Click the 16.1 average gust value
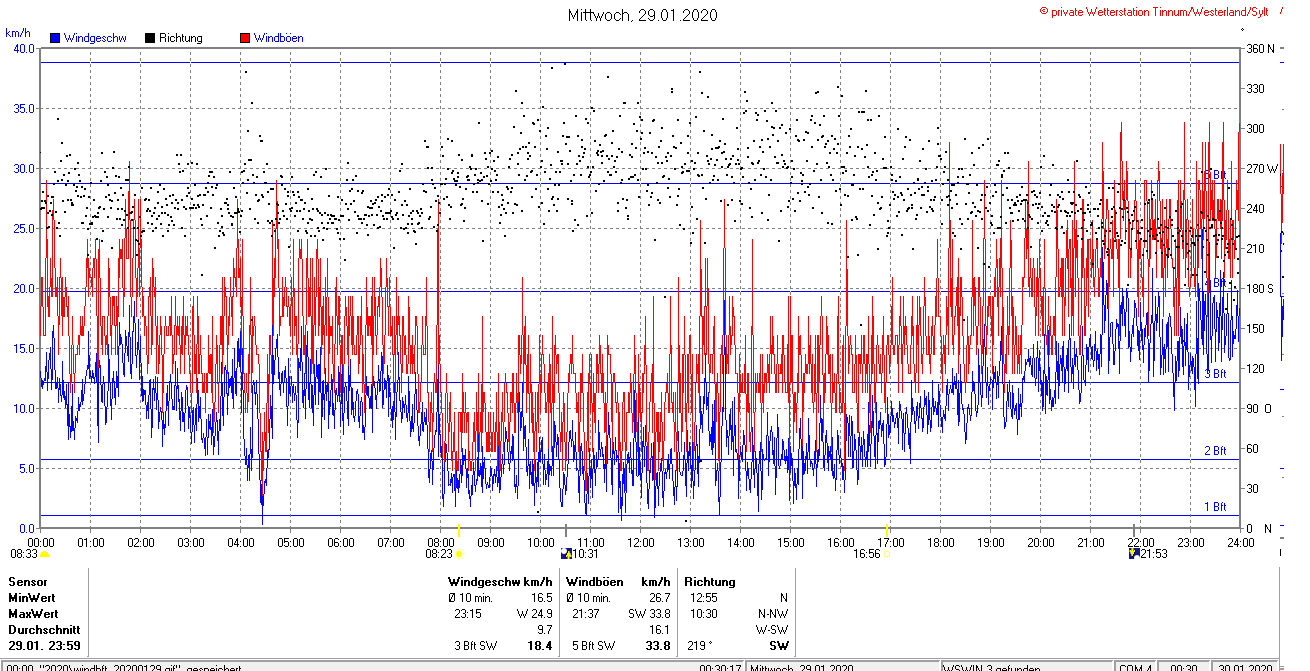 point(659,630)
